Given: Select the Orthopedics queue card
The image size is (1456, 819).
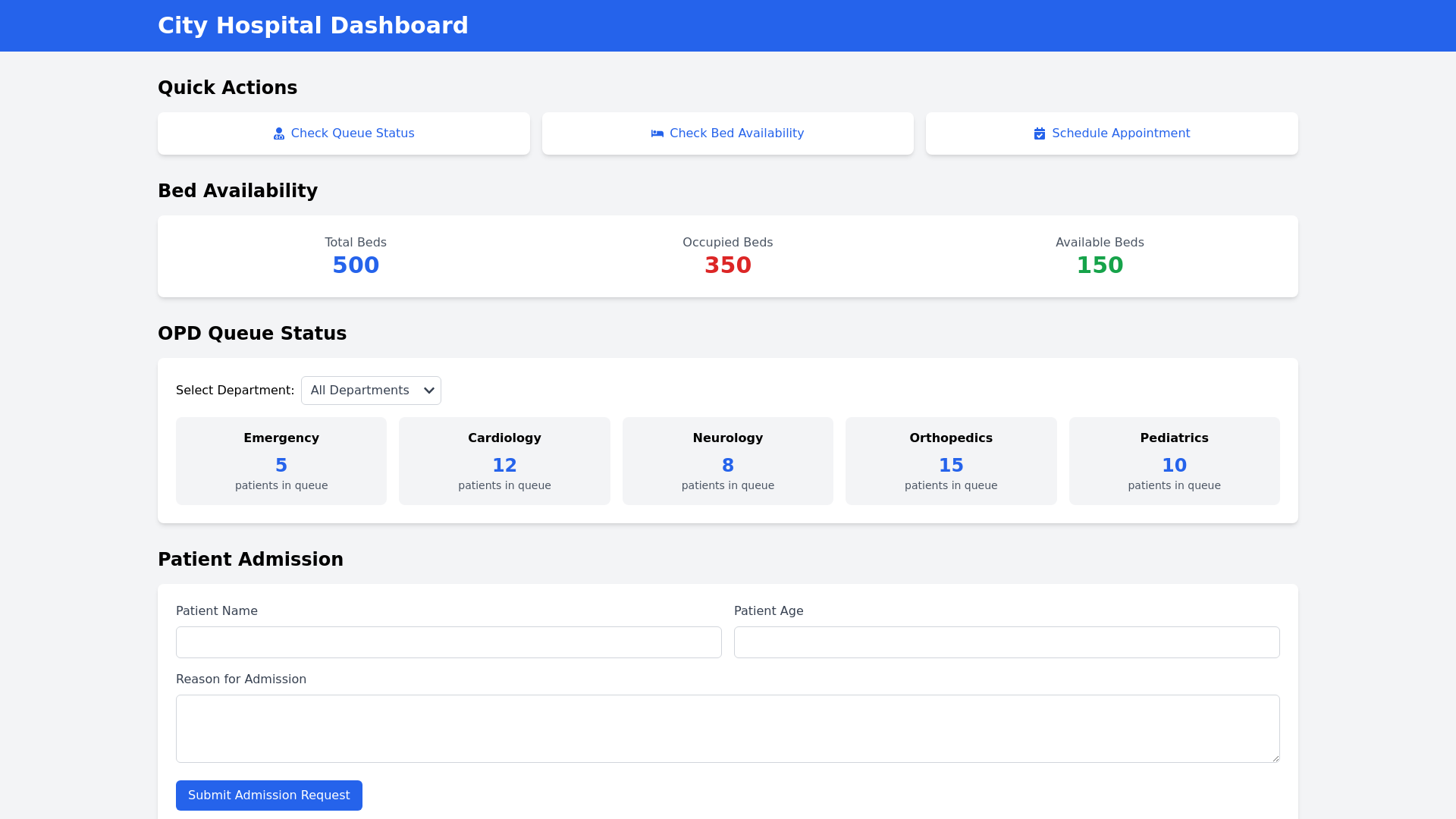Looking at the screenshot, I should 950,460.
